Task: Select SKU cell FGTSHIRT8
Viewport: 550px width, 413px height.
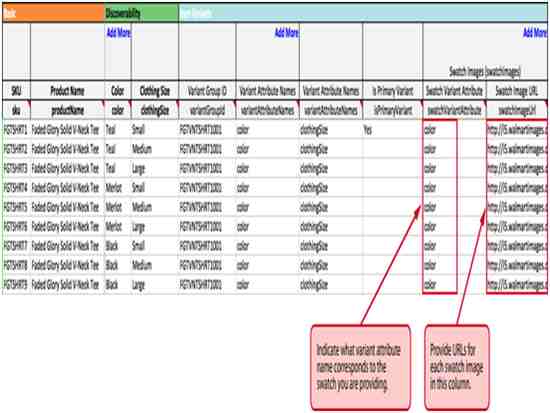Action: (x=16, y=265)
